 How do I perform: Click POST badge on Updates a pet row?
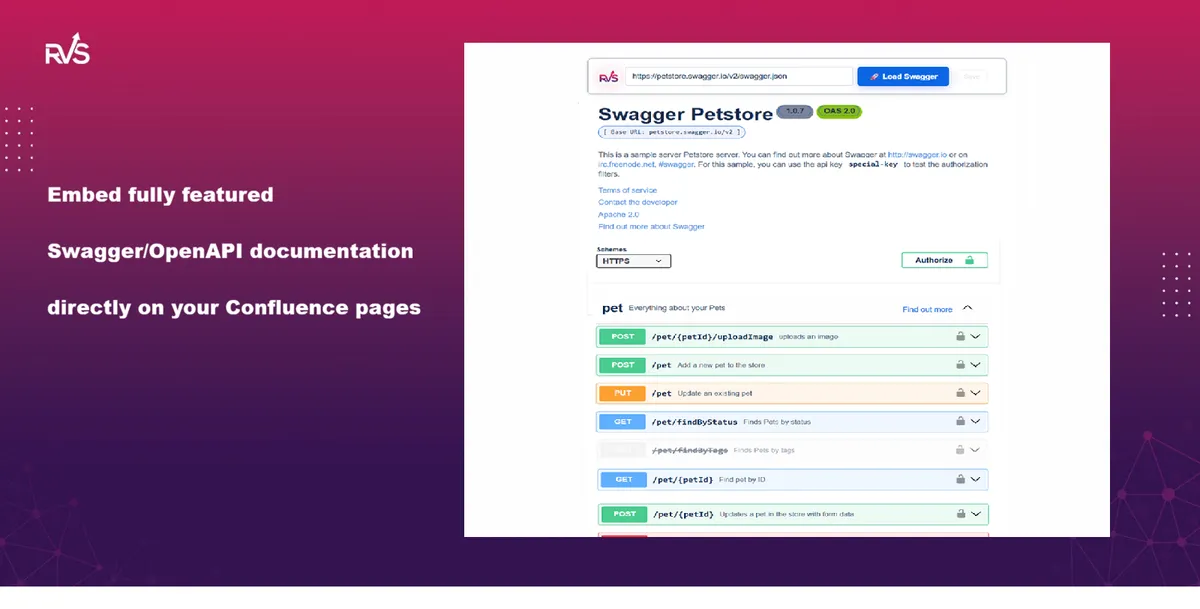tap(623, 514)
